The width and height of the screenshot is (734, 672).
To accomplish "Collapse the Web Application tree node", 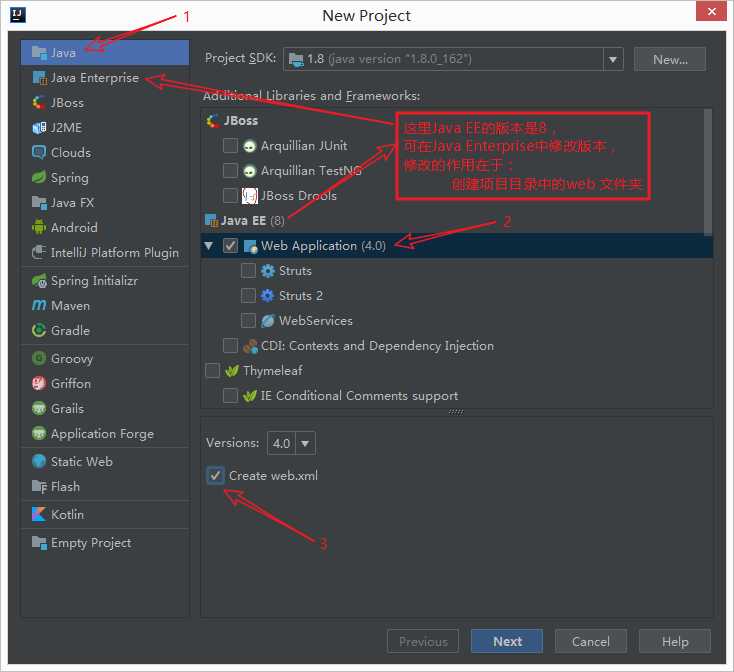I will [209, 246].
